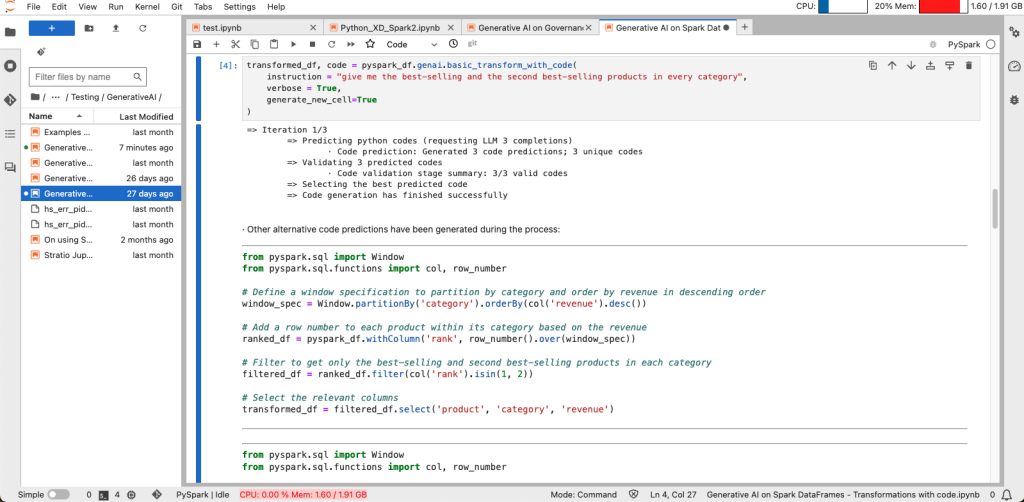Toggle the Simple mode switch
This screenshot has width=1024, height=502.
coord(58,494)
